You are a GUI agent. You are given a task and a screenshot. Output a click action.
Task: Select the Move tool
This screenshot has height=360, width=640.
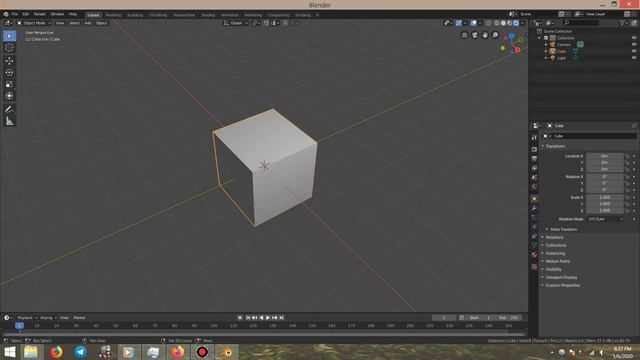coord(9,61)
